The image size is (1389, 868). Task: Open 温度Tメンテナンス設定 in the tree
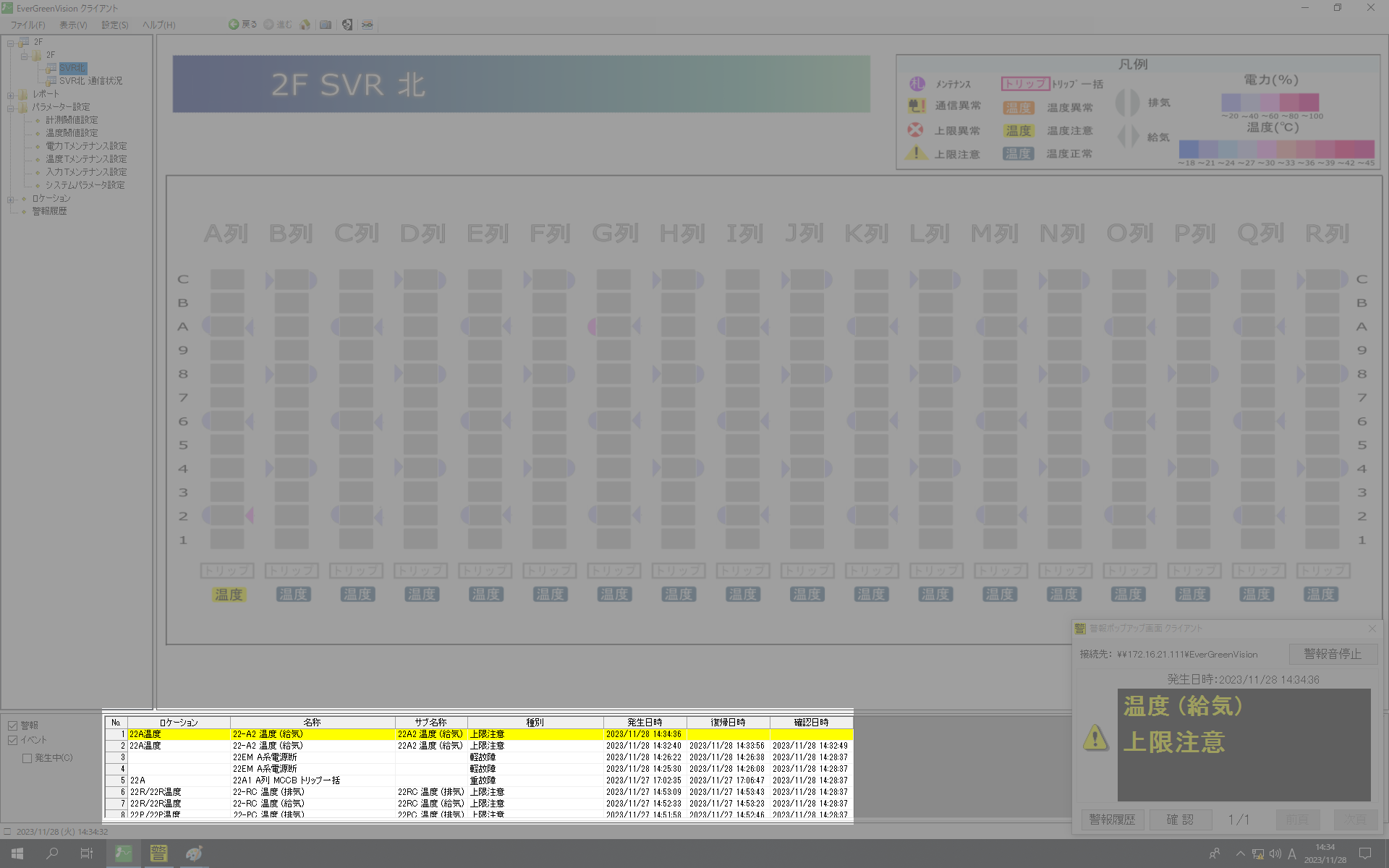click(x=86, y=159)
